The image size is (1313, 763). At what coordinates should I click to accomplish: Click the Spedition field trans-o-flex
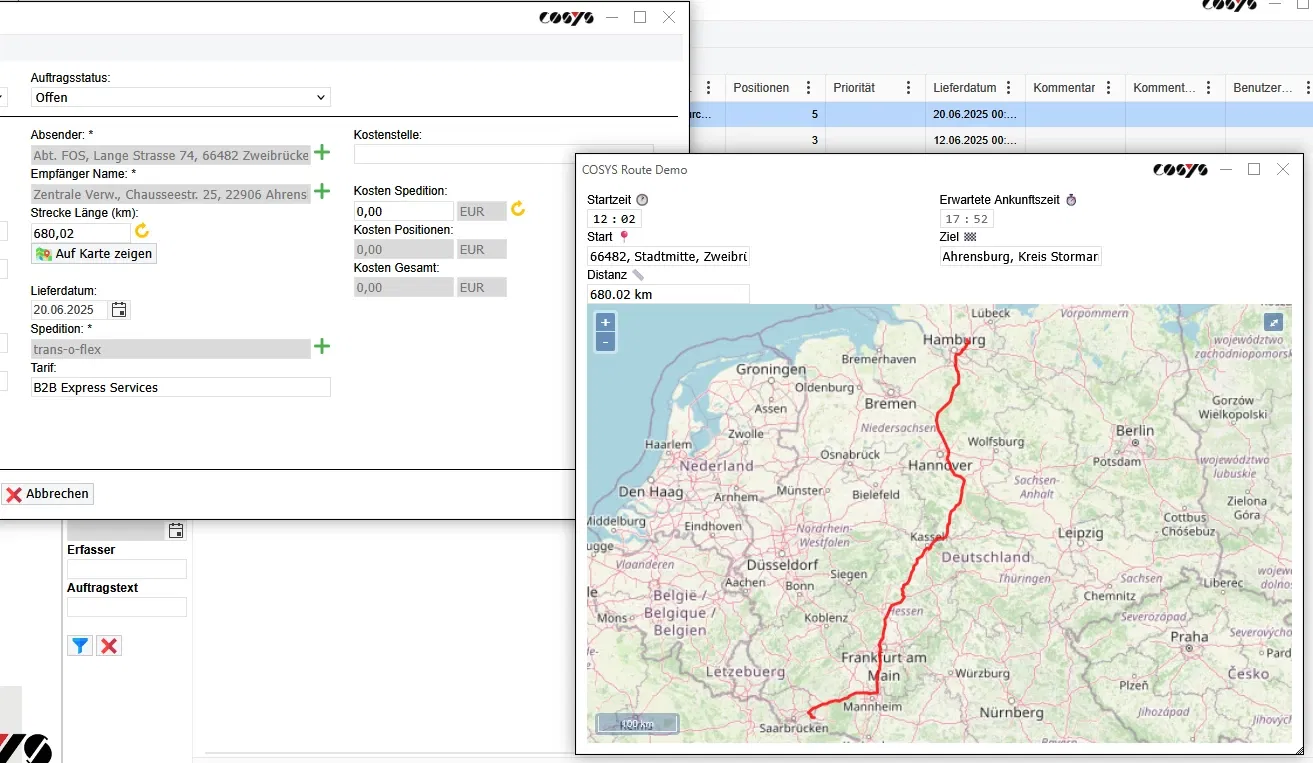pos(171,349)
